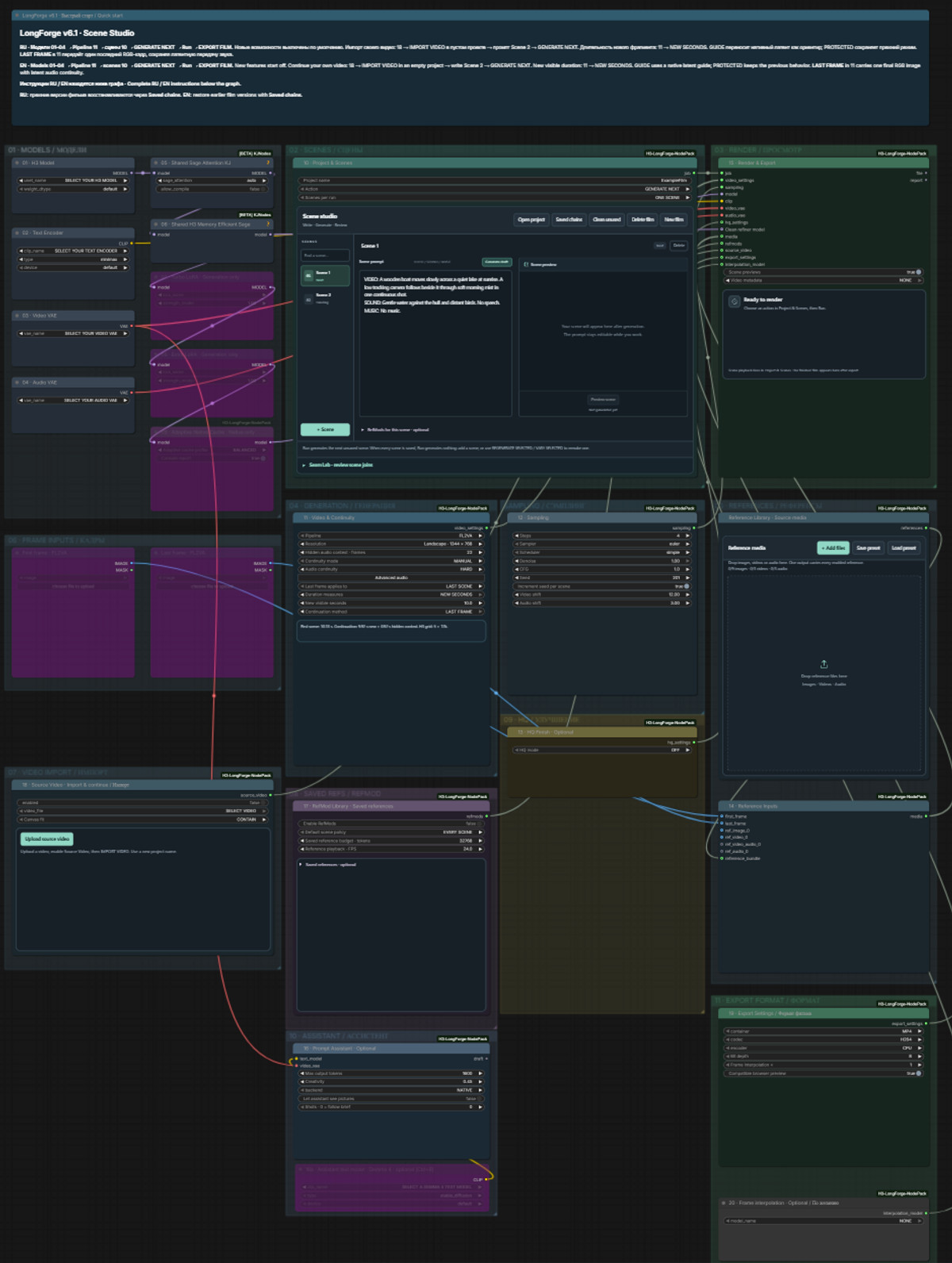Increase the Steps value arrow in Sampling
Screen dimensions: 952x1263
[x=687, y=536]
